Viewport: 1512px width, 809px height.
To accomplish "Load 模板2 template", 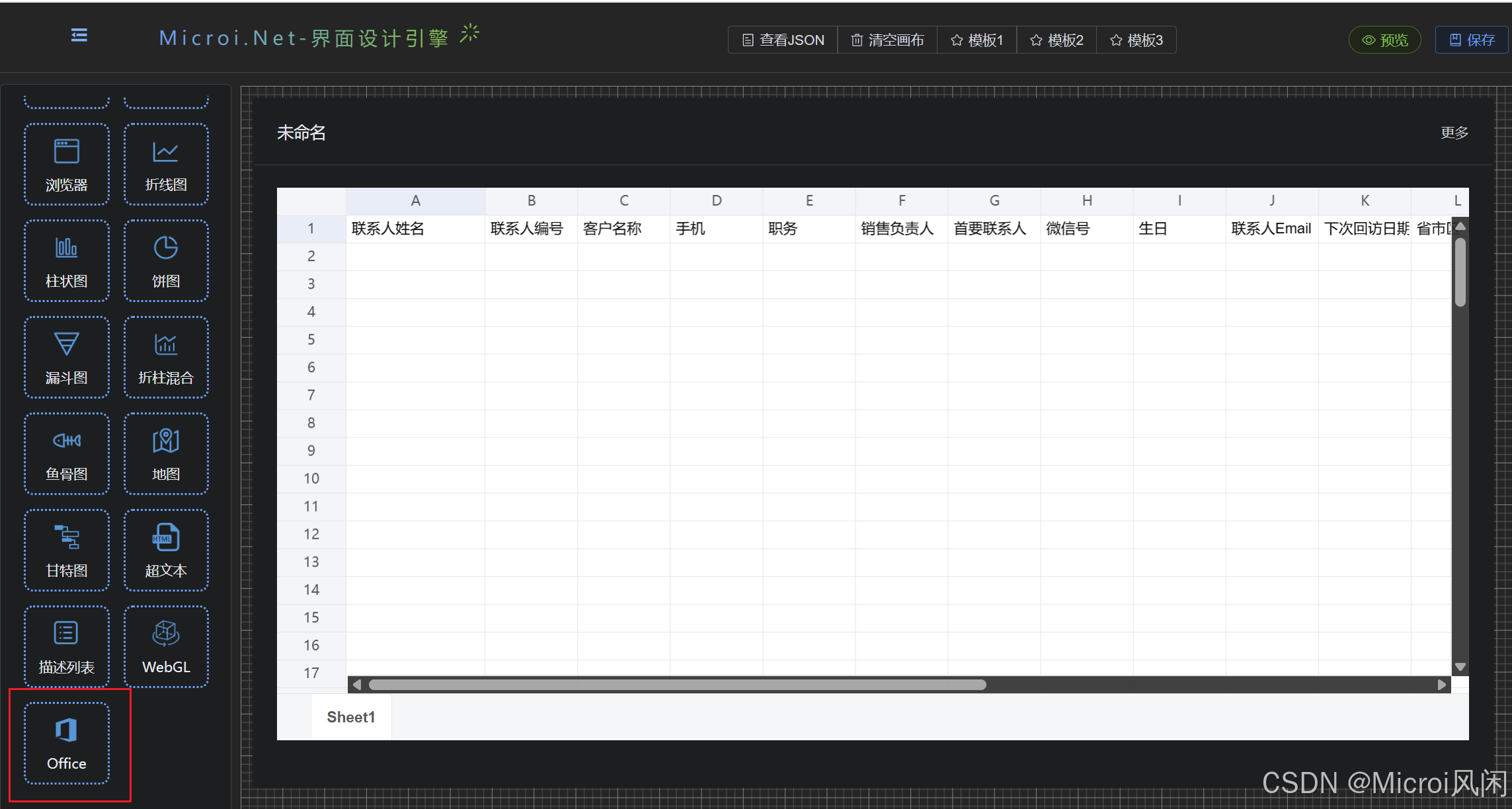I will tap(1056, 40).
